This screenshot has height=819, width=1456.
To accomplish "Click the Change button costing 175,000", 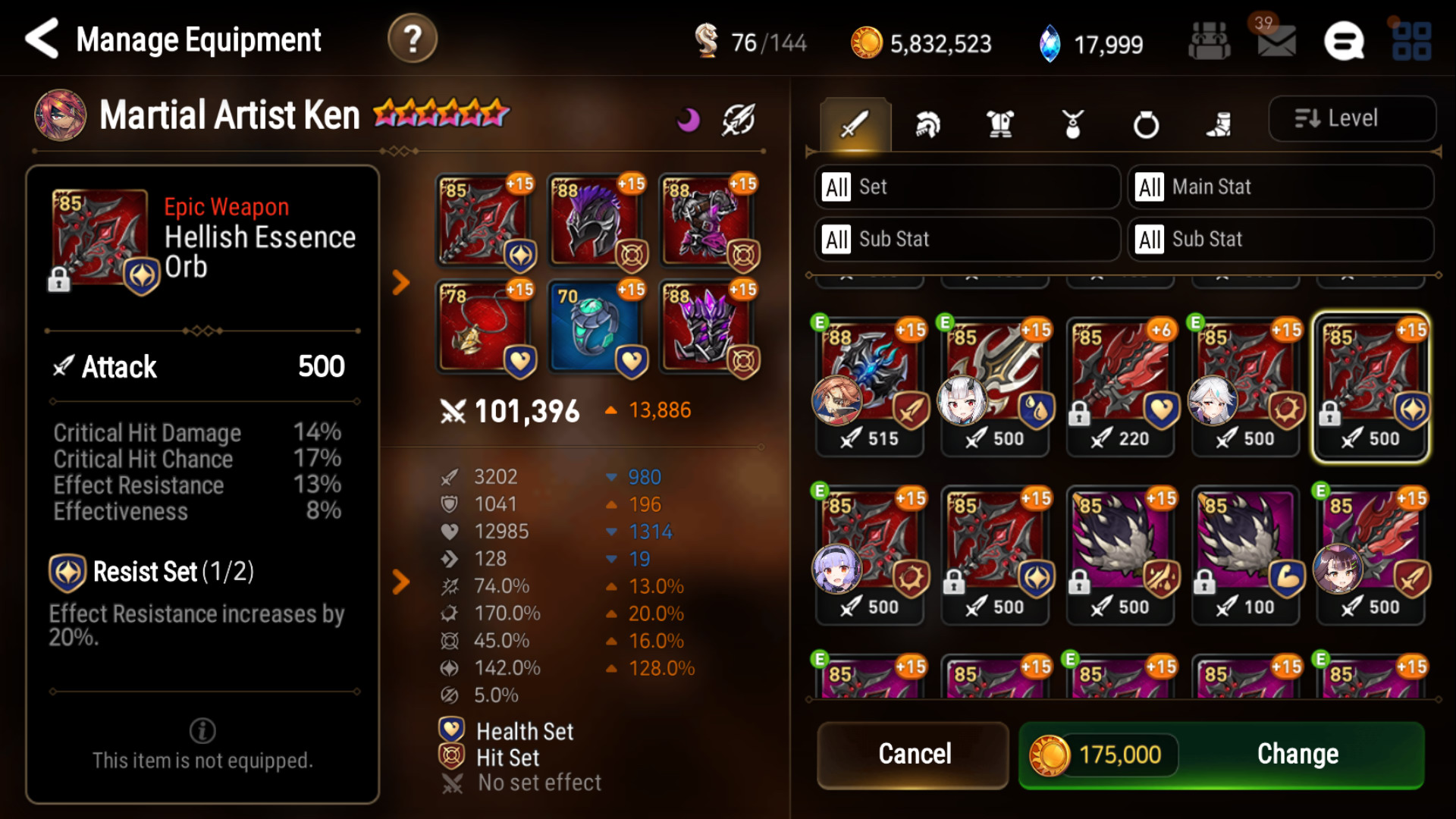I will tap(1221, 755).
